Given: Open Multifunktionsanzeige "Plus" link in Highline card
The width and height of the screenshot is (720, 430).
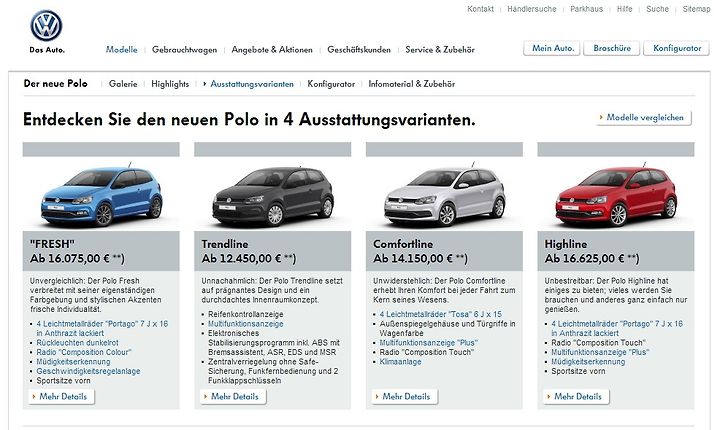Looking at the screenshot, I should click(600, 352).
